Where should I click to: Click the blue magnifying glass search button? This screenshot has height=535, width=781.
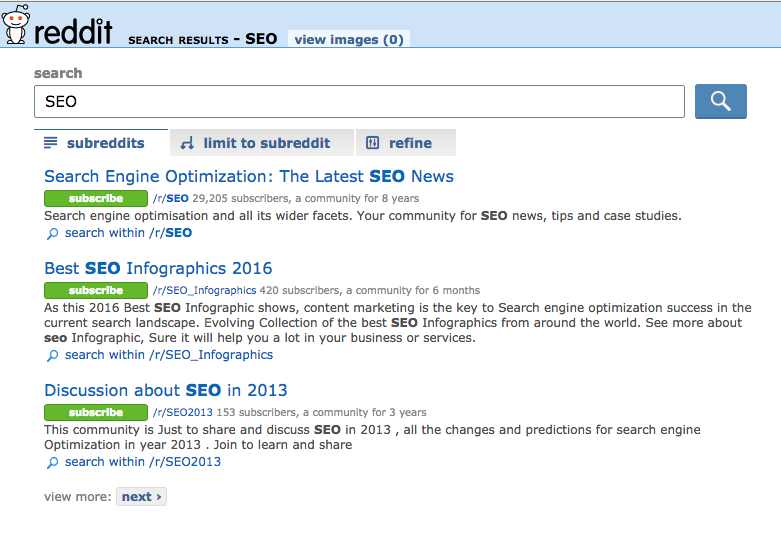click(720, 101)
